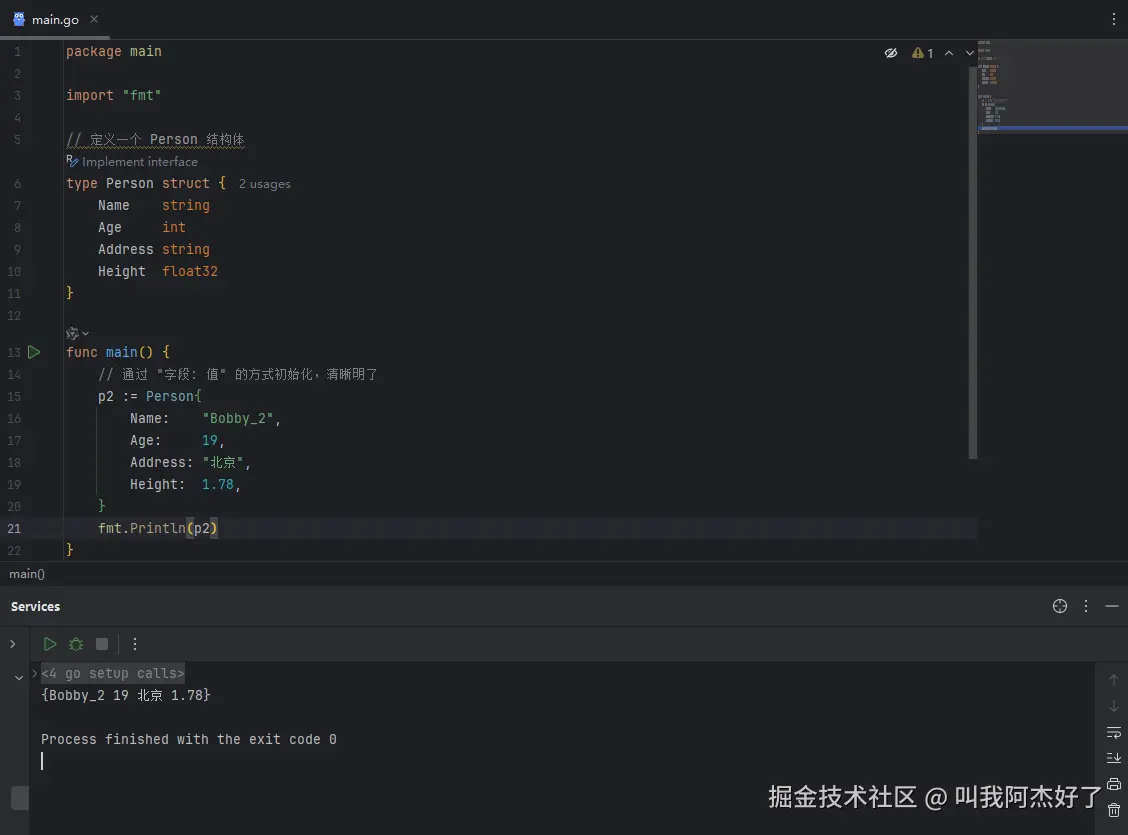Viewport: 1128px width, 835px height.
Task: Toggle soft-wrap in console
Action: (1113, 732)
